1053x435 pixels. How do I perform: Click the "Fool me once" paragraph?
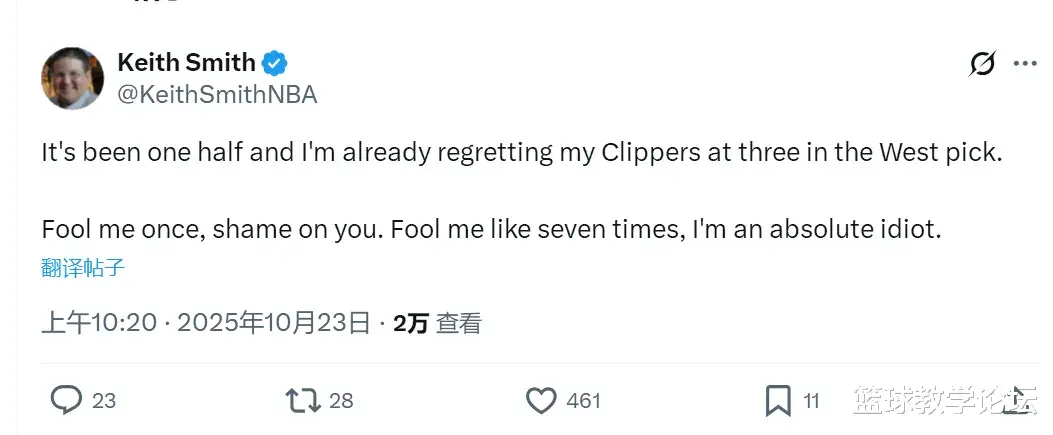[x=491, y=229]
